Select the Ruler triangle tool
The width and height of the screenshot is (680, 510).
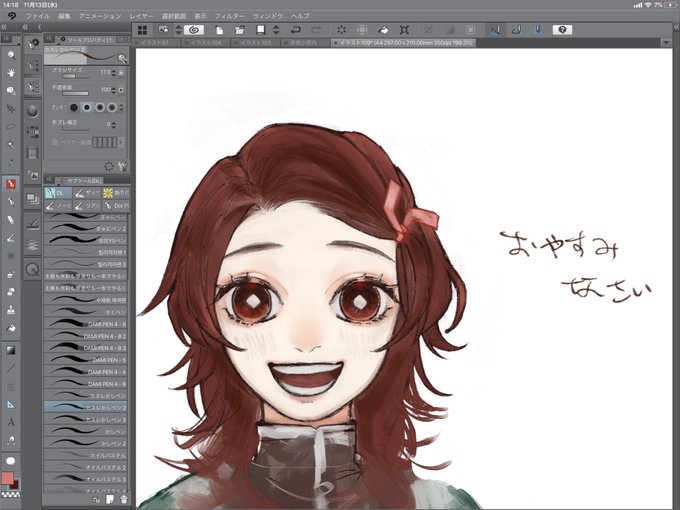click(x=11, y=404)
